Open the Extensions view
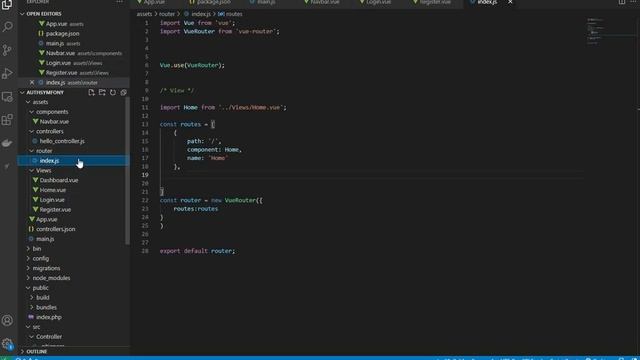Viewport: 640px width, 360px height. tap(7, 120)
